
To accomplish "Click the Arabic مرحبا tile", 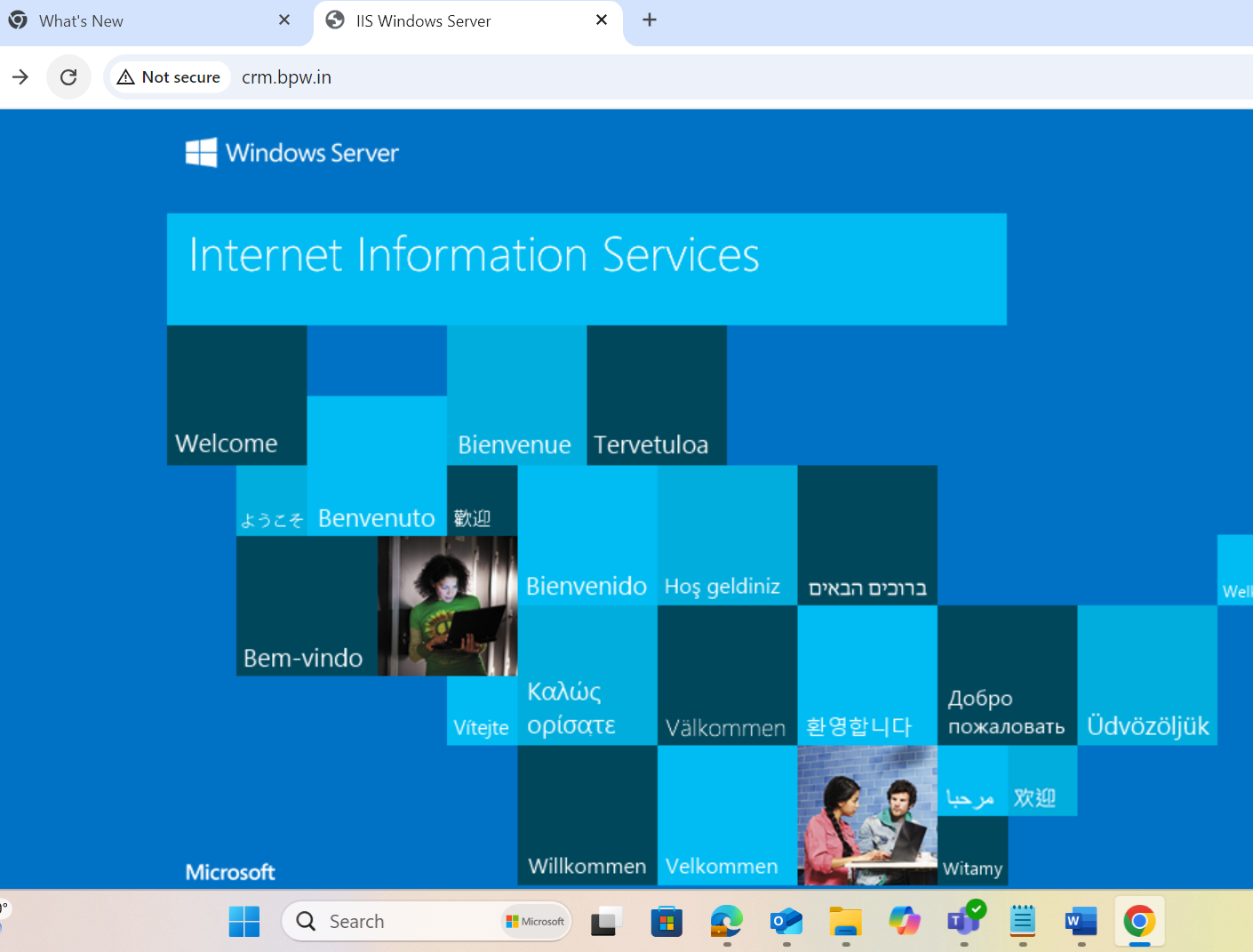I will (972, 780).
